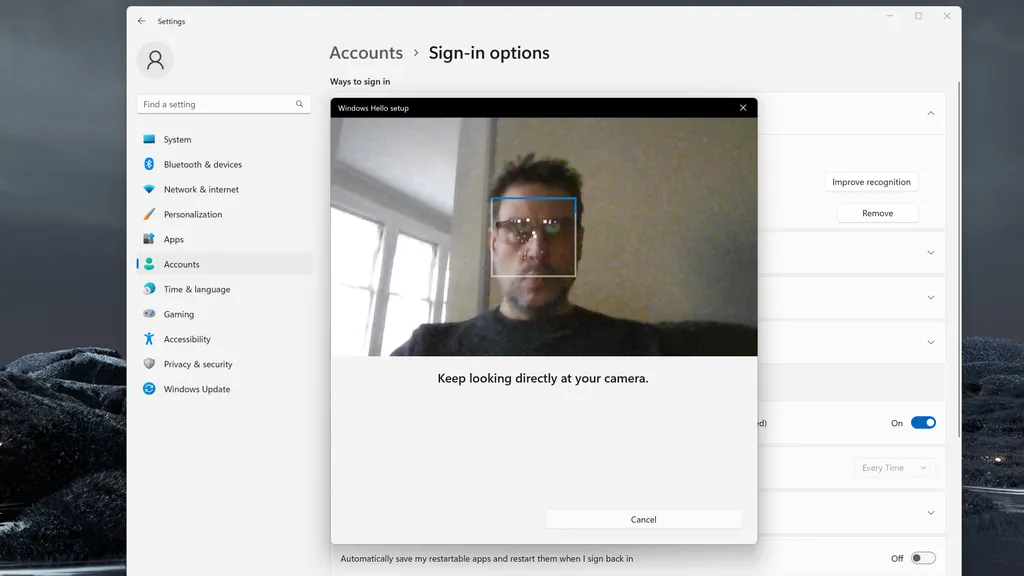Screen dimensions: 1024x576
Task: Cancel the Windows Hello setup
Action: [643, 519]
